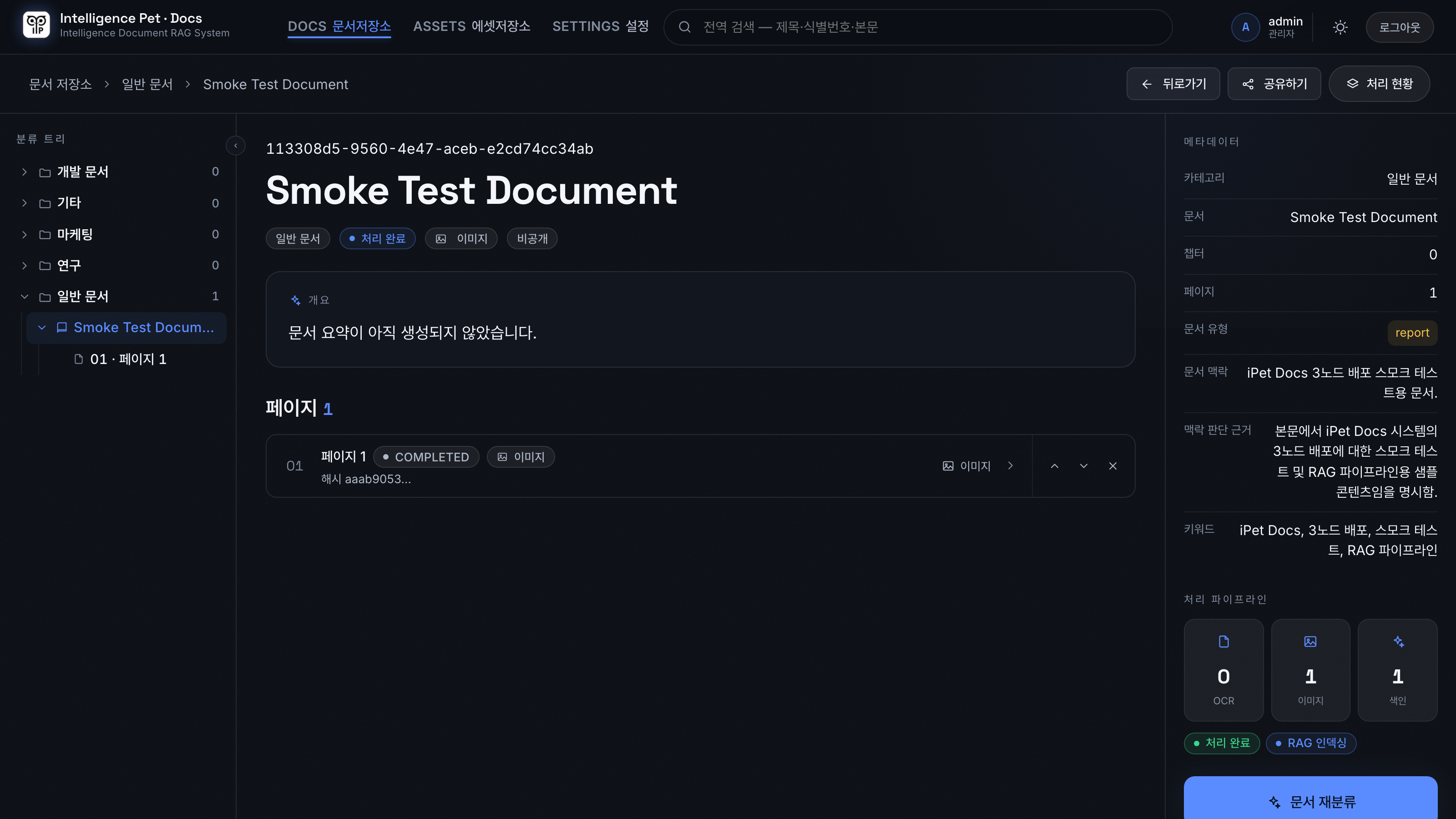Expand the 마케팅 tree node
The width and height of the screenshot is (1456, 819).
[x=24, y=235]
